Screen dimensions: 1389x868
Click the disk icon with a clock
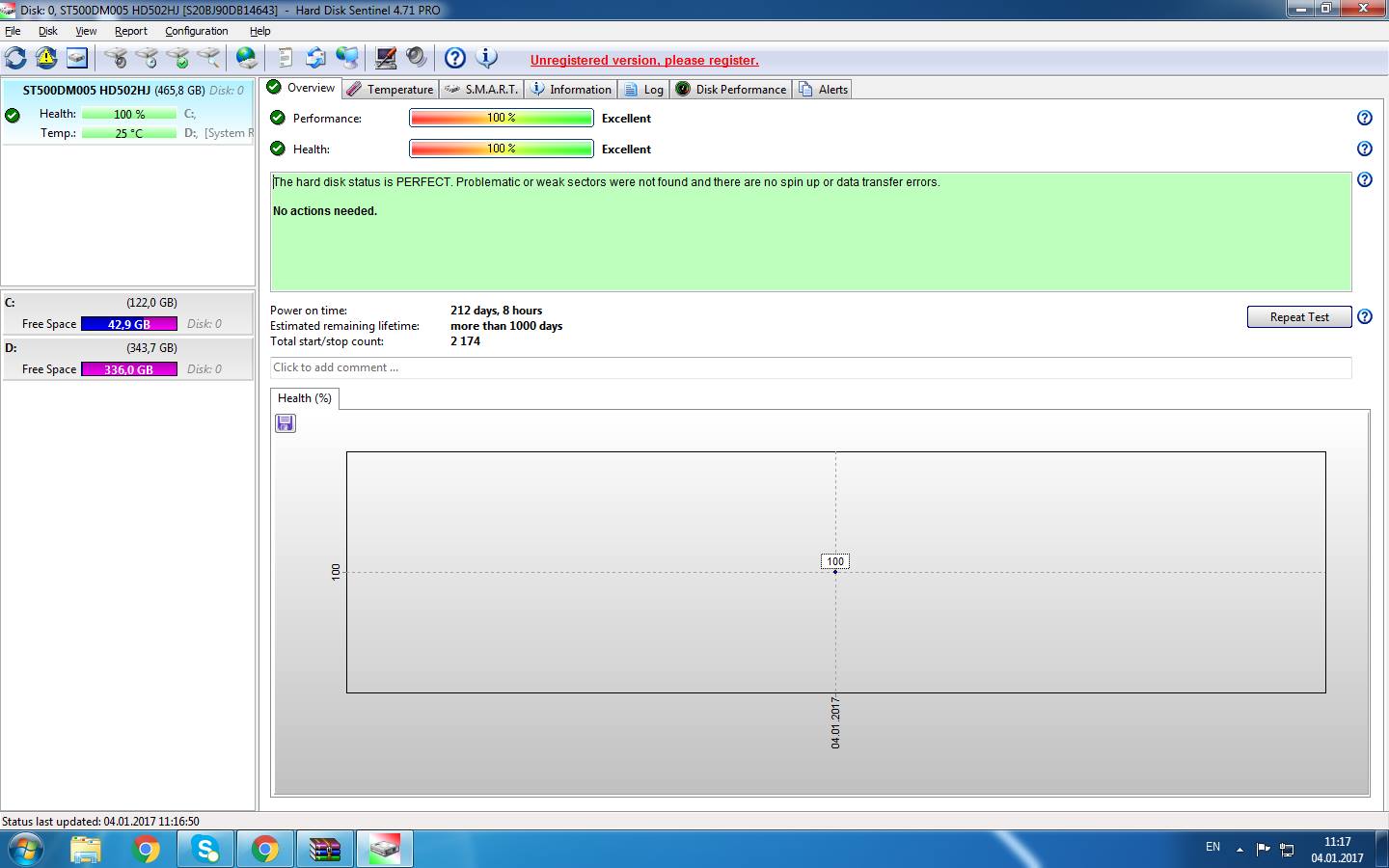pos(147,58)
